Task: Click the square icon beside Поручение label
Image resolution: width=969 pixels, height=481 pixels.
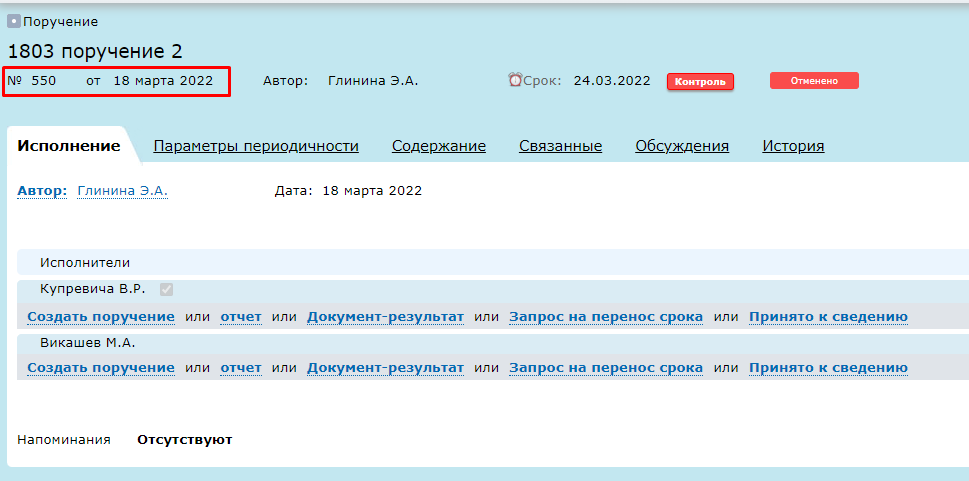Action: pyautogui.click(x=14, y=22)
